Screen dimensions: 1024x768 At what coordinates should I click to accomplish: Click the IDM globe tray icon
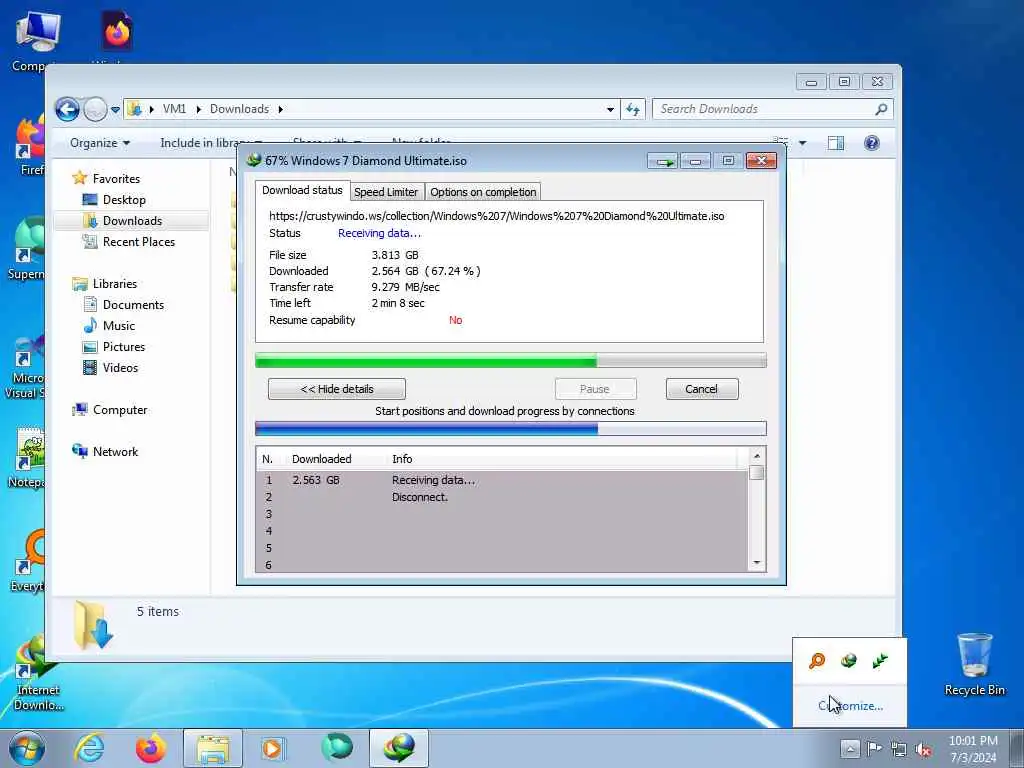(x=848, y=661)
